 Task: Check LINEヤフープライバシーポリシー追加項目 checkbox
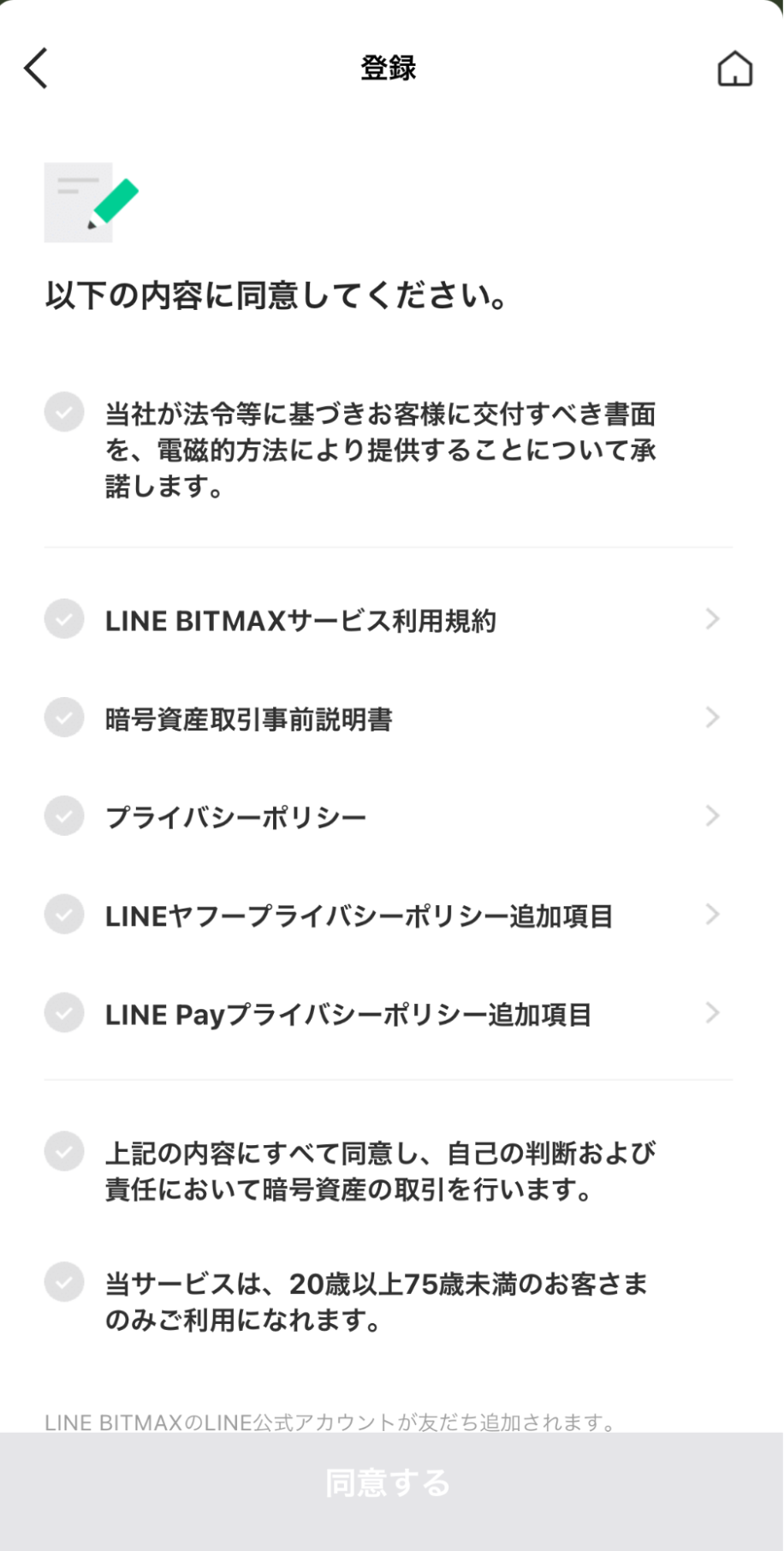pos(64,915)
